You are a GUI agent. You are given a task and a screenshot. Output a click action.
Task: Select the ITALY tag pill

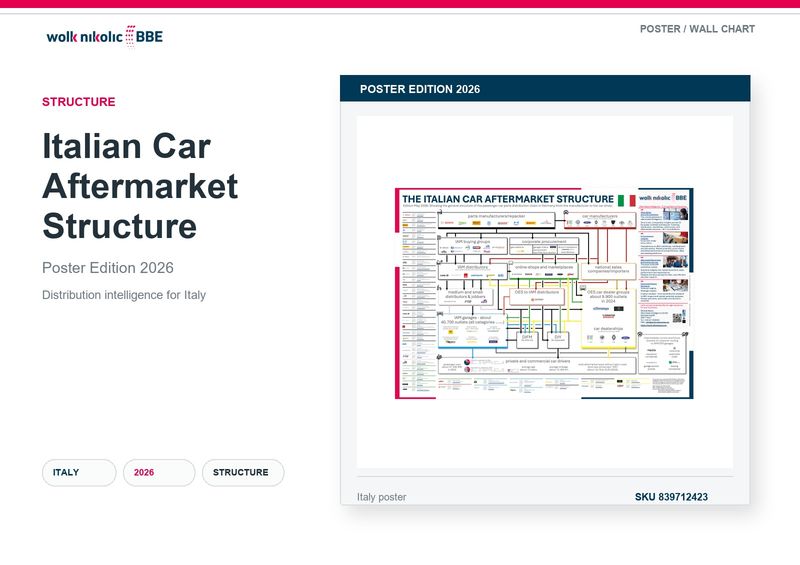click(x=79, y=473)
